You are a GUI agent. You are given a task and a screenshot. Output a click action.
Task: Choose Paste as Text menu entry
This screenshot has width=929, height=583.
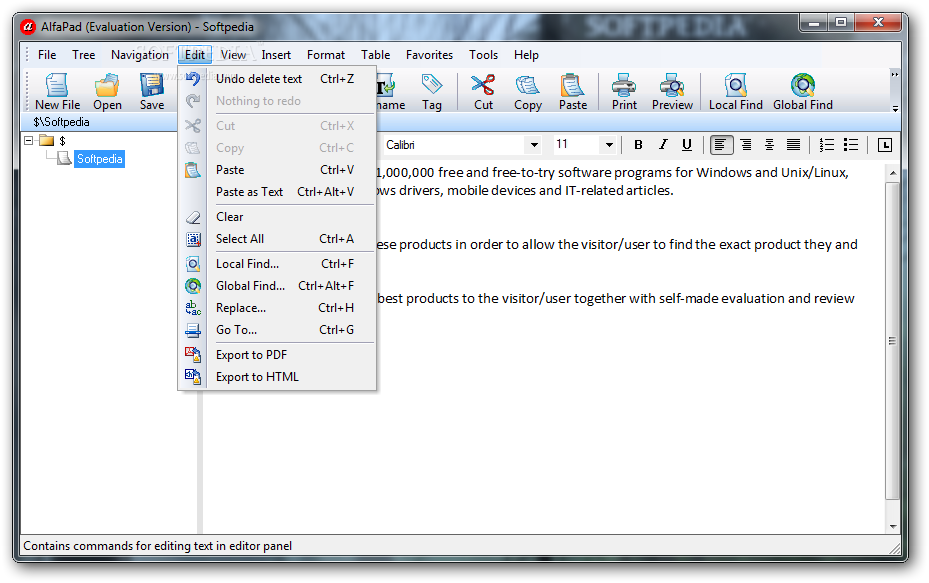pos(277,192)
